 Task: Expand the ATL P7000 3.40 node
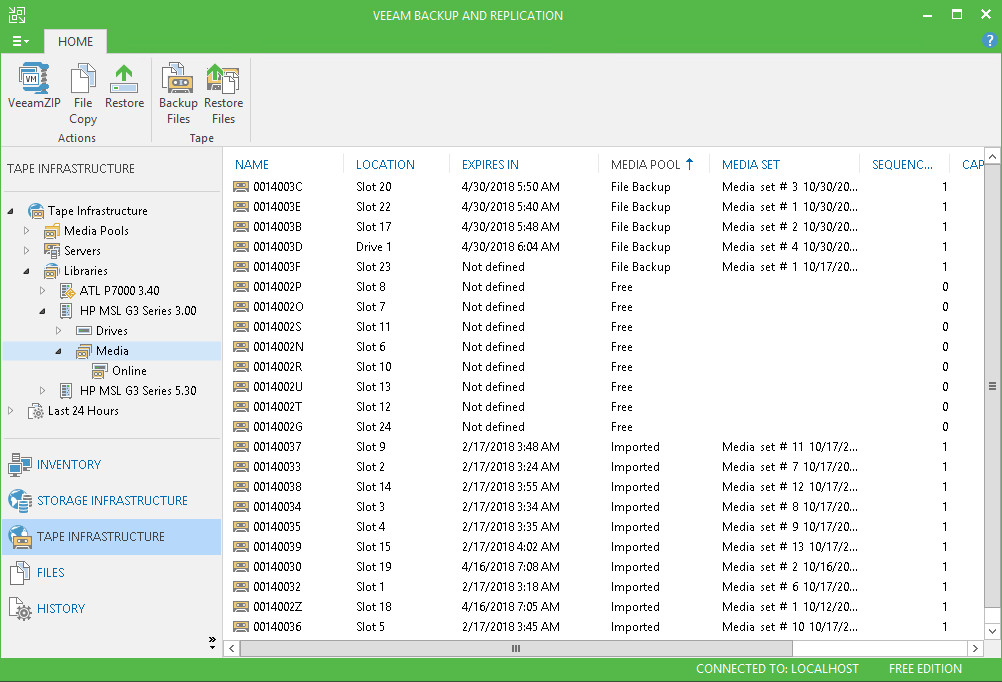[x=42, y=291]
